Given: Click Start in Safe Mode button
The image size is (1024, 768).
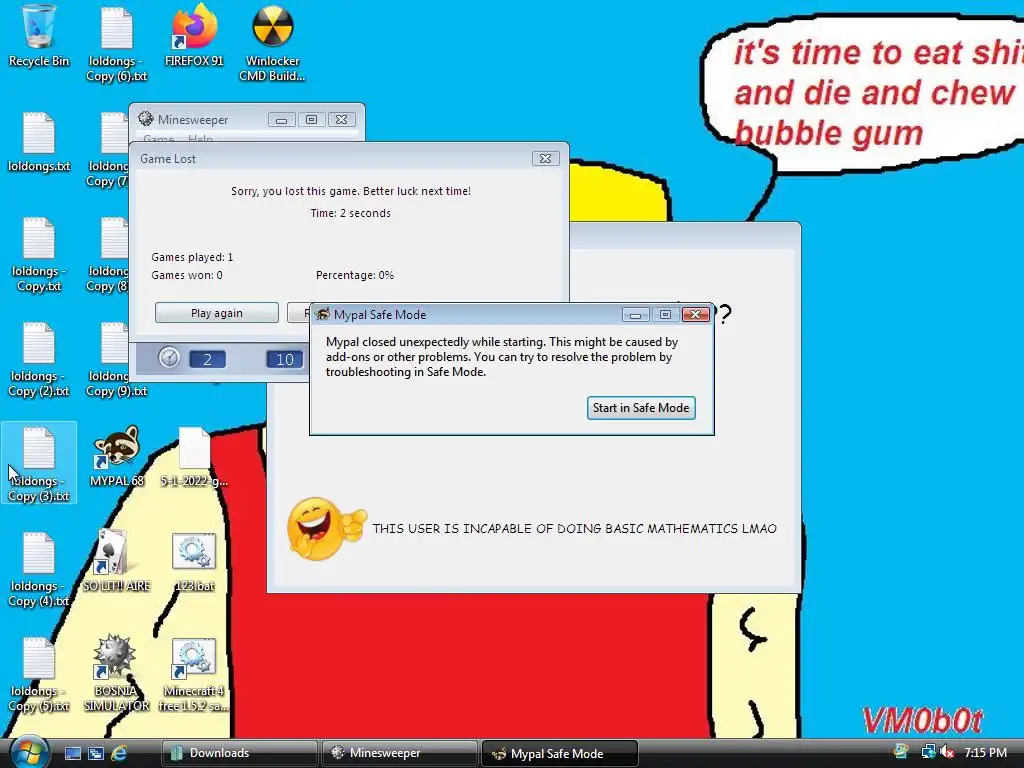Looking at the screenshot, I should click(641, 408).
